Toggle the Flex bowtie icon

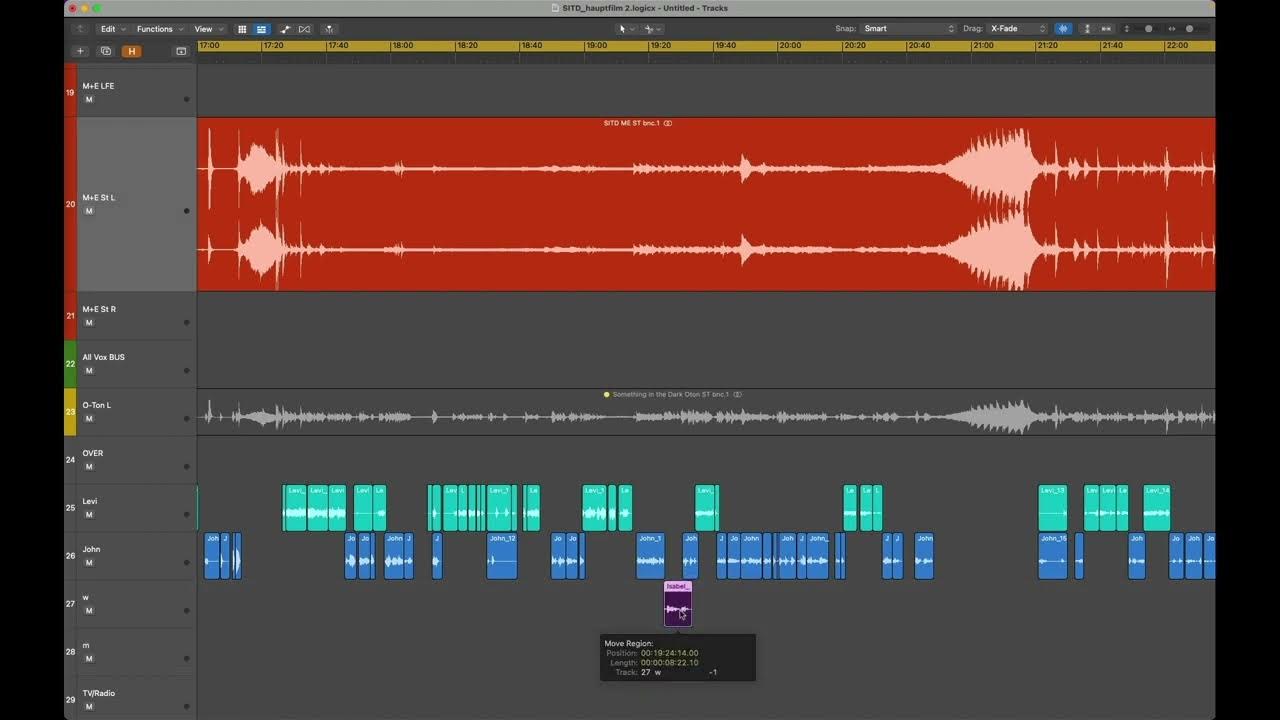tap(305, 29)
